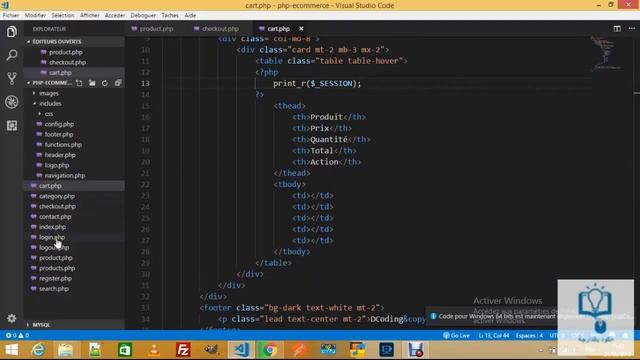The image size is (640, 360).
Task: Change indentation via Espaces: 4
Action: tap(529, 336)
